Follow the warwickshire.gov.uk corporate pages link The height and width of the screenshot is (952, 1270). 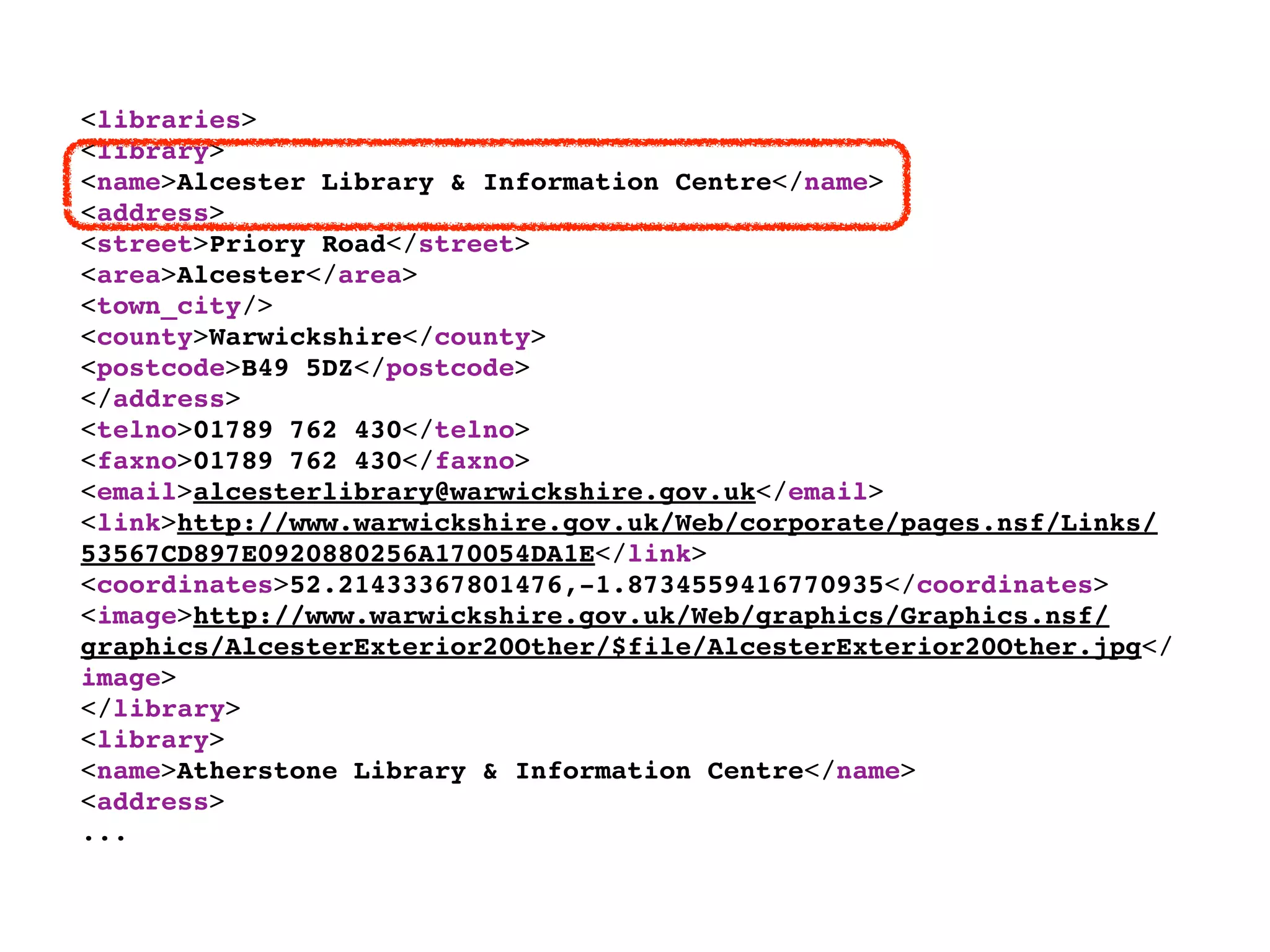point(667,523)
